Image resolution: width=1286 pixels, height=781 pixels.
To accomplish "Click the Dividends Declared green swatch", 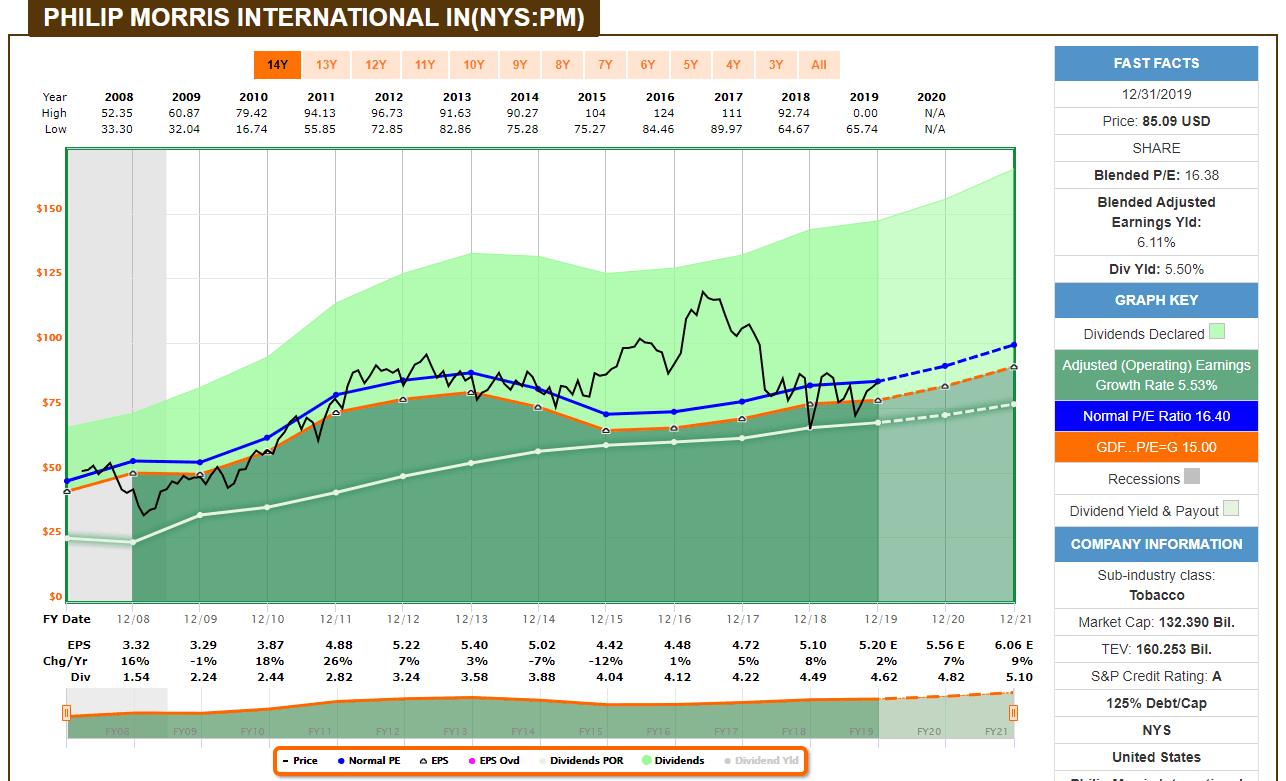I will (1216, 332).
